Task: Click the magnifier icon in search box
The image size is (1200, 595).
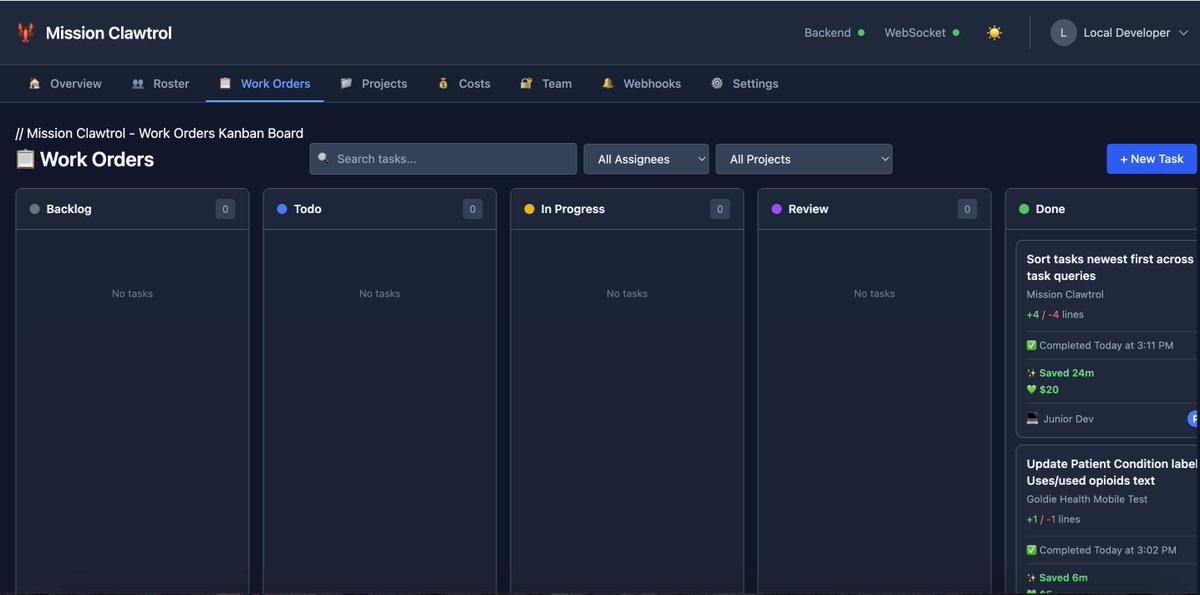Action: [324, 159]
